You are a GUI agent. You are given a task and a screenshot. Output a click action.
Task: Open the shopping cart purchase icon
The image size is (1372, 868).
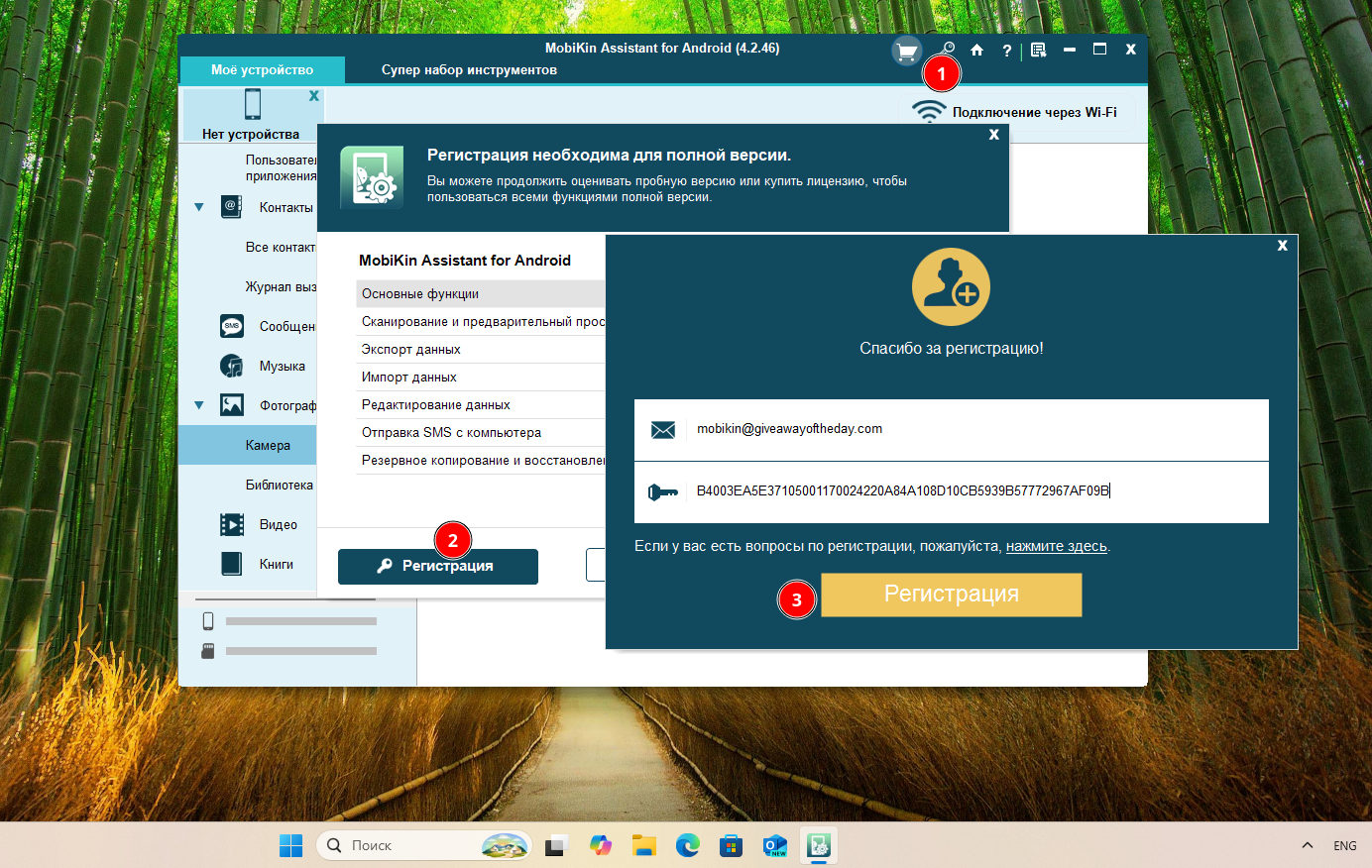pos(906,51)
